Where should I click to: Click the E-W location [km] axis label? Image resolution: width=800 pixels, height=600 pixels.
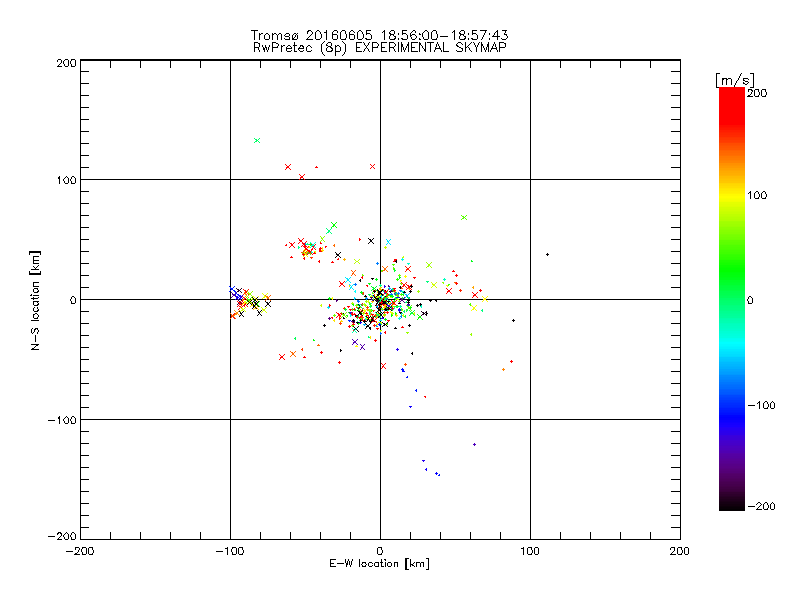[380, 563]
